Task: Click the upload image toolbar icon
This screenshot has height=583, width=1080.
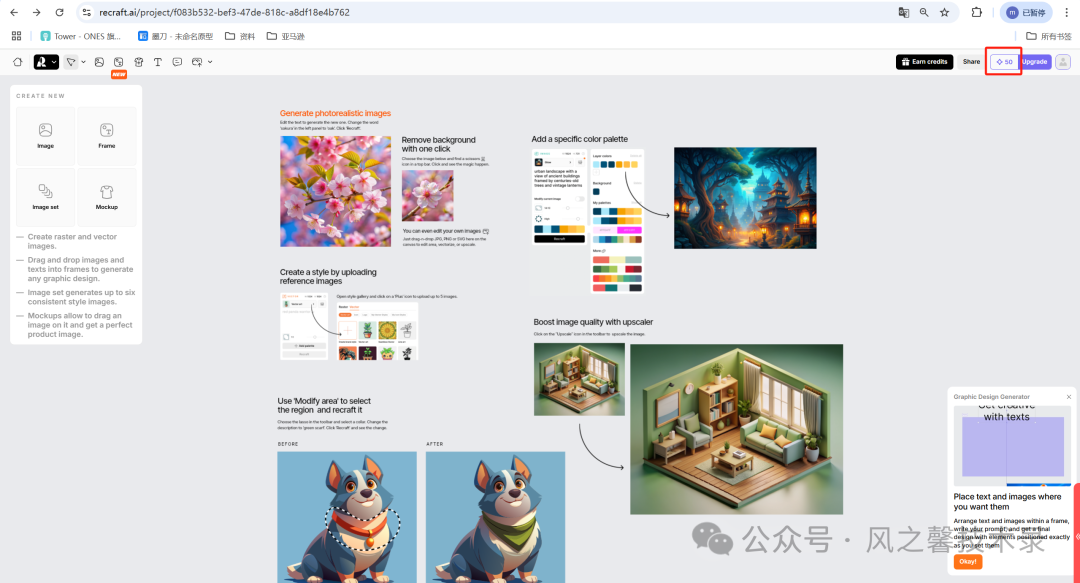Action: (197, 62)
